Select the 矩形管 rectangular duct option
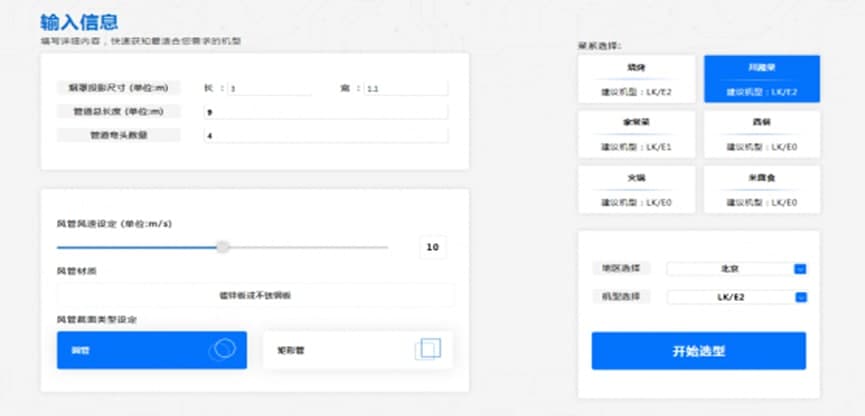The height and width of the screenshot is (416, 865). (x=357, y=350)
